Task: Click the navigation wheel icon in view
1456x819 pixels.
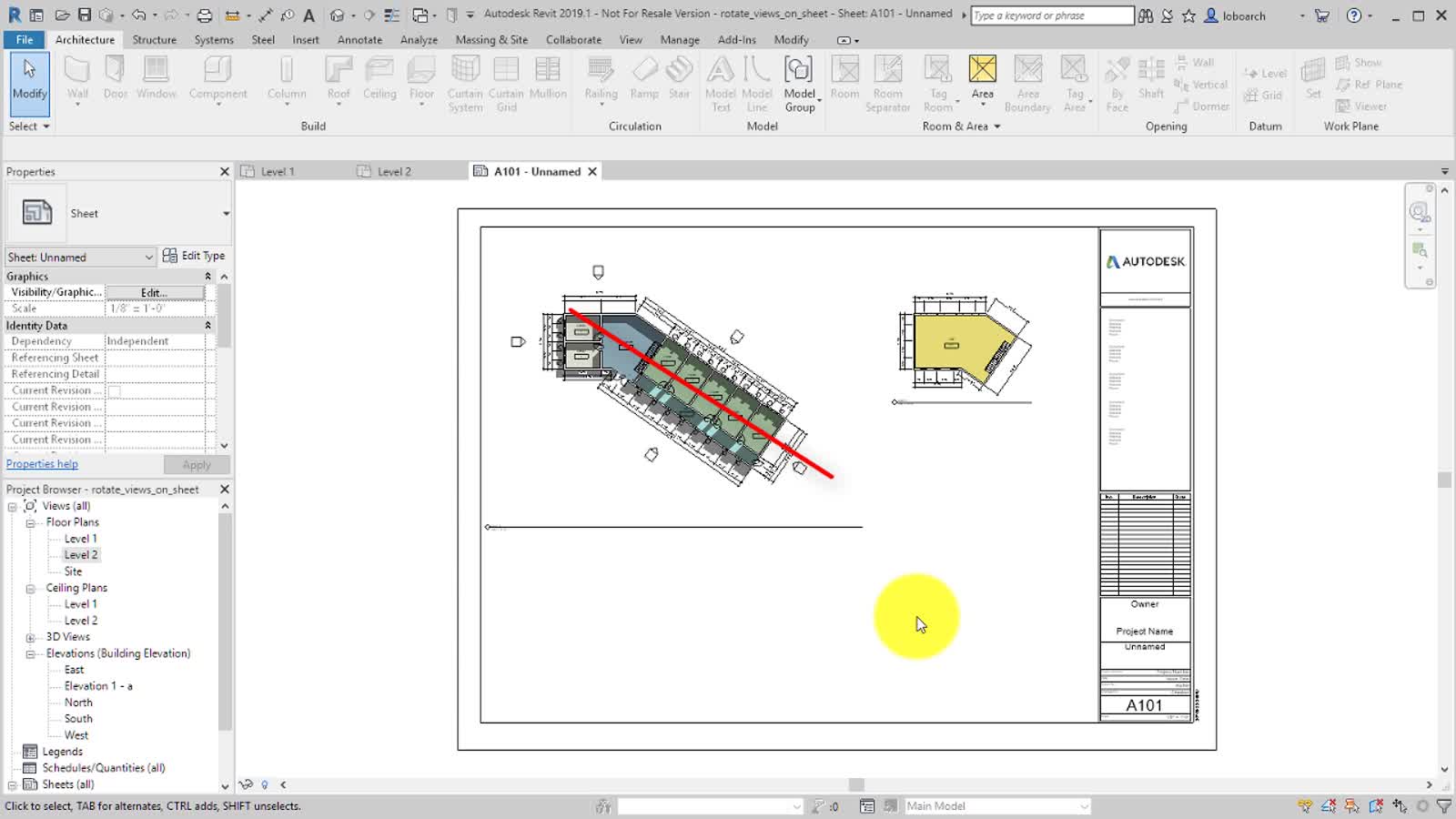Action: pos(1419,212)
